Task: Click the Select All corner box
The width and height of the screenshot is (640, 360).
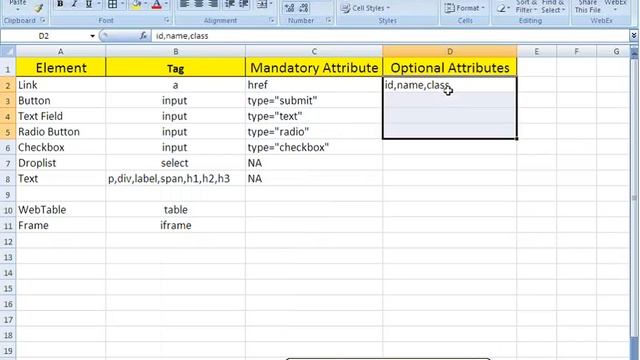Action: pos(8,51)
